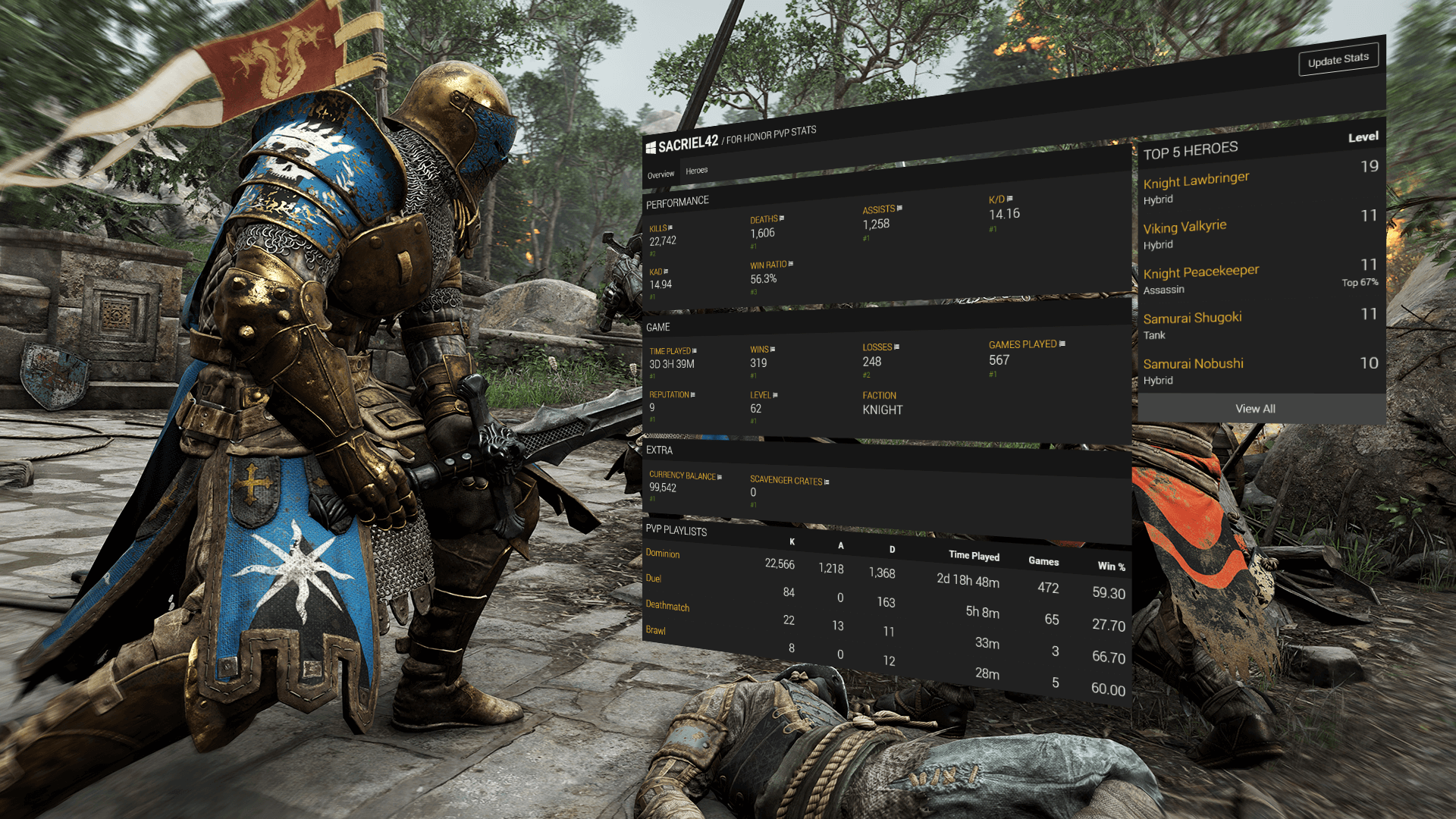Click the FACTION value KNIGHT
The width and height of the screenshot is (1456, 819).
[x=882, y=409]
